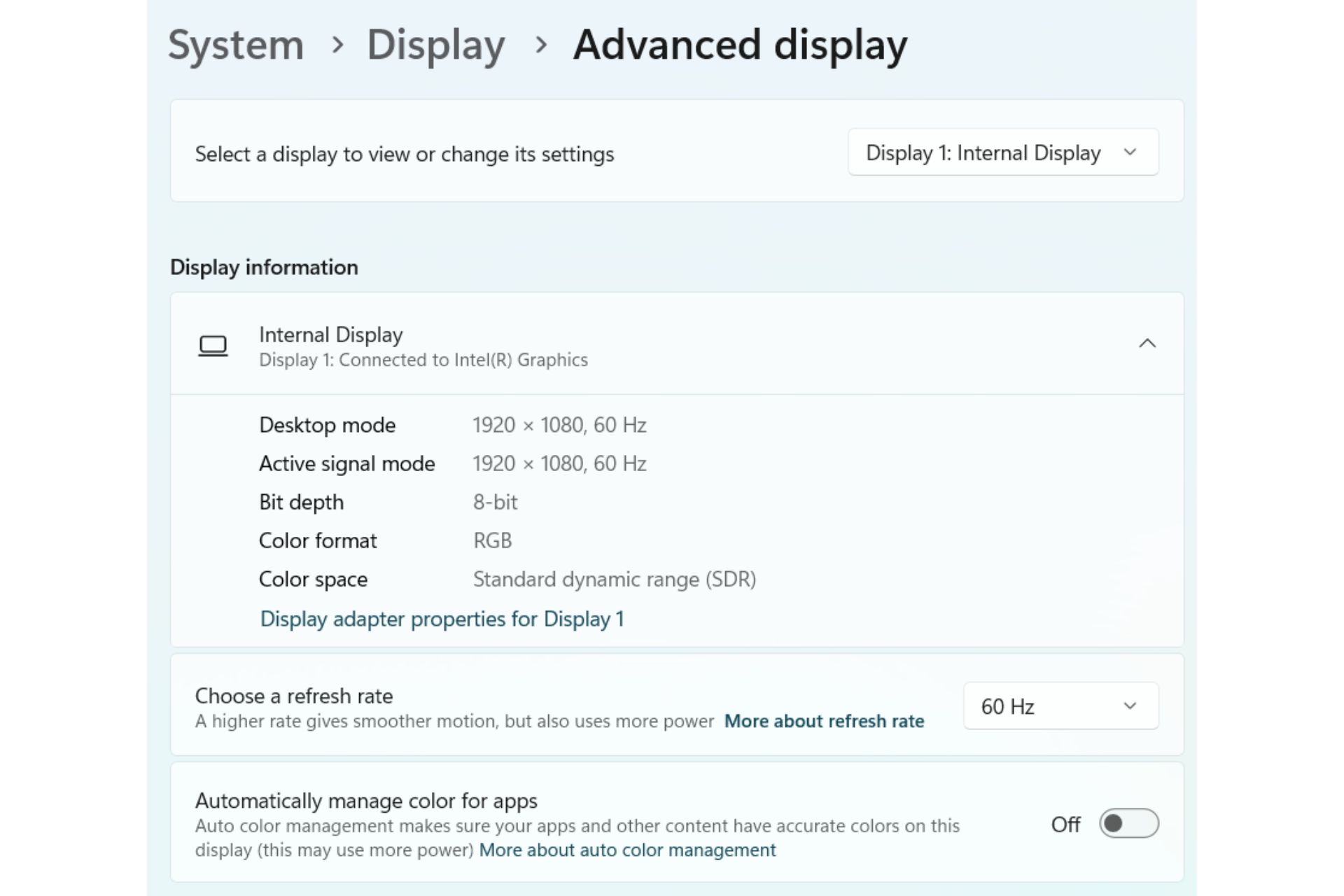The image size is (1344, 896).
Task: Open the 60 Hz refresh rate dropdown
Action: 1060,706
